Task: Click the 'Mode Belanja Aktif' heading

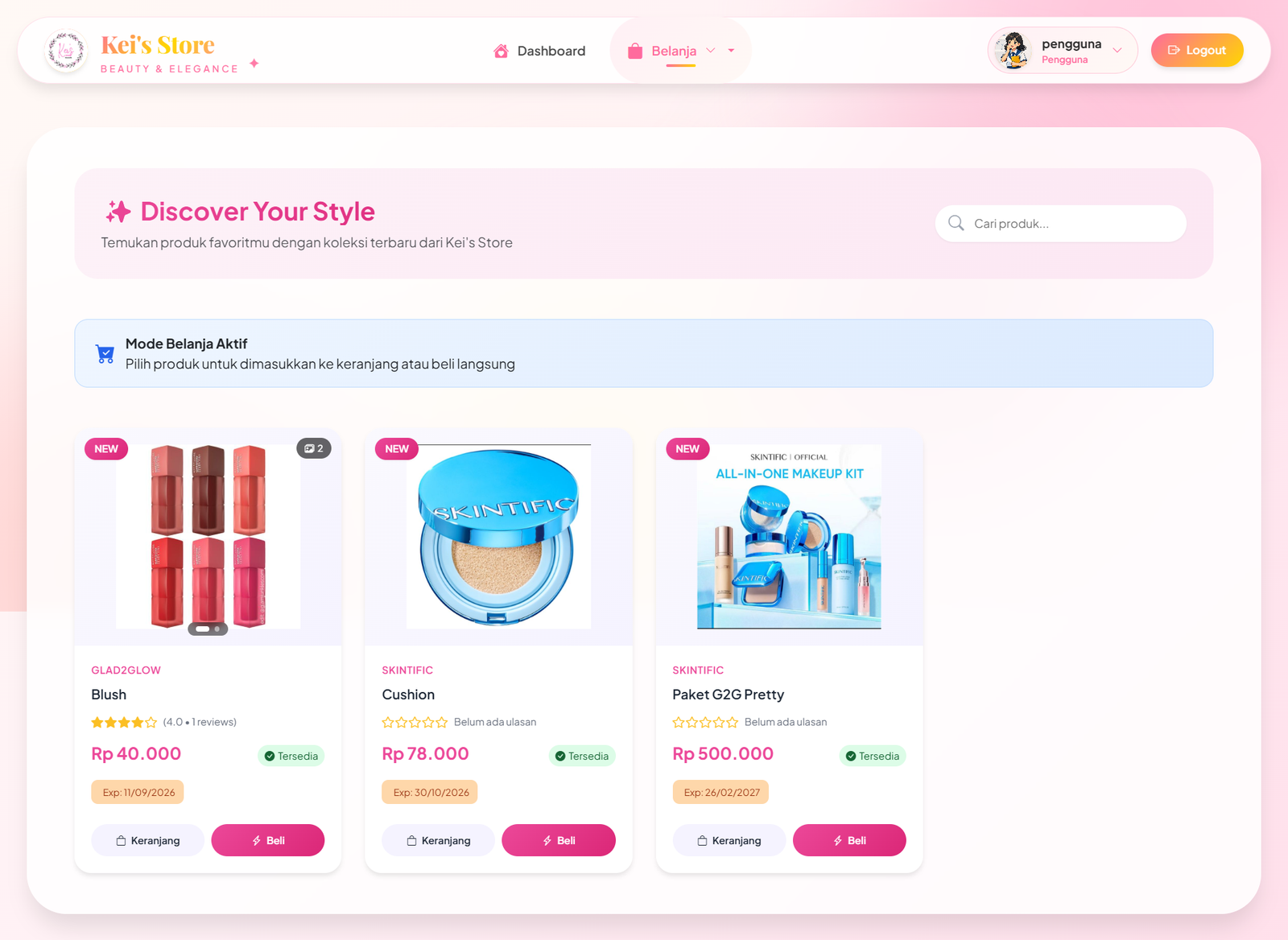Action: [186, 344]
